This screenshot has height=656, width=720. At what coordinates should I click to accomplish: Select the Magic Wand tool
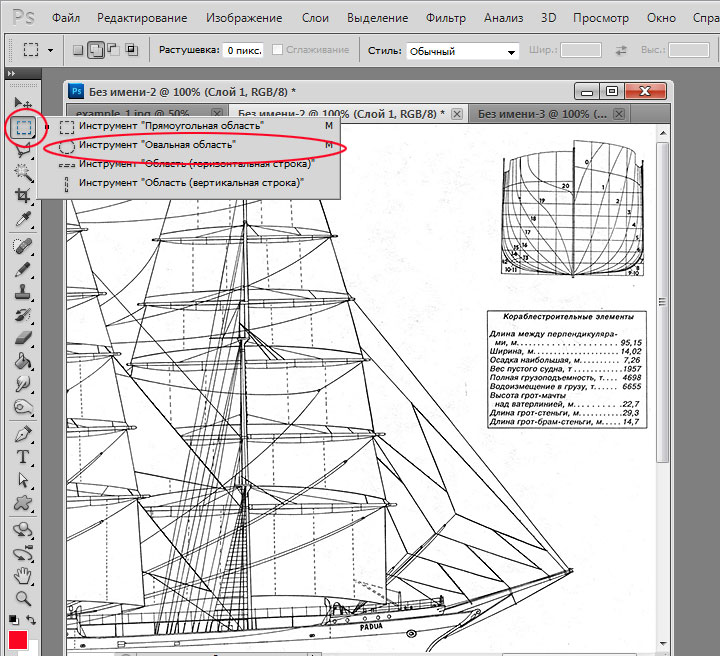[23, 173]
